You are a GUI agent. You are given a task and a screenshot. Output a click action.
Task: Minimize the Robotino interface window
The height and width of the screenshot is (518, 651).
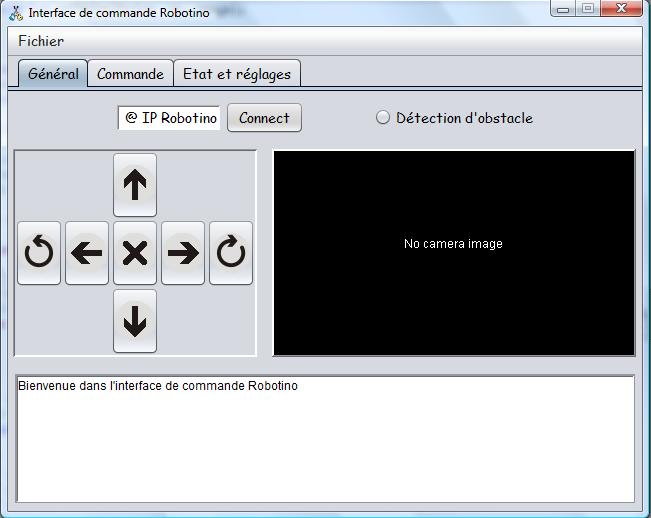(565, 9)
